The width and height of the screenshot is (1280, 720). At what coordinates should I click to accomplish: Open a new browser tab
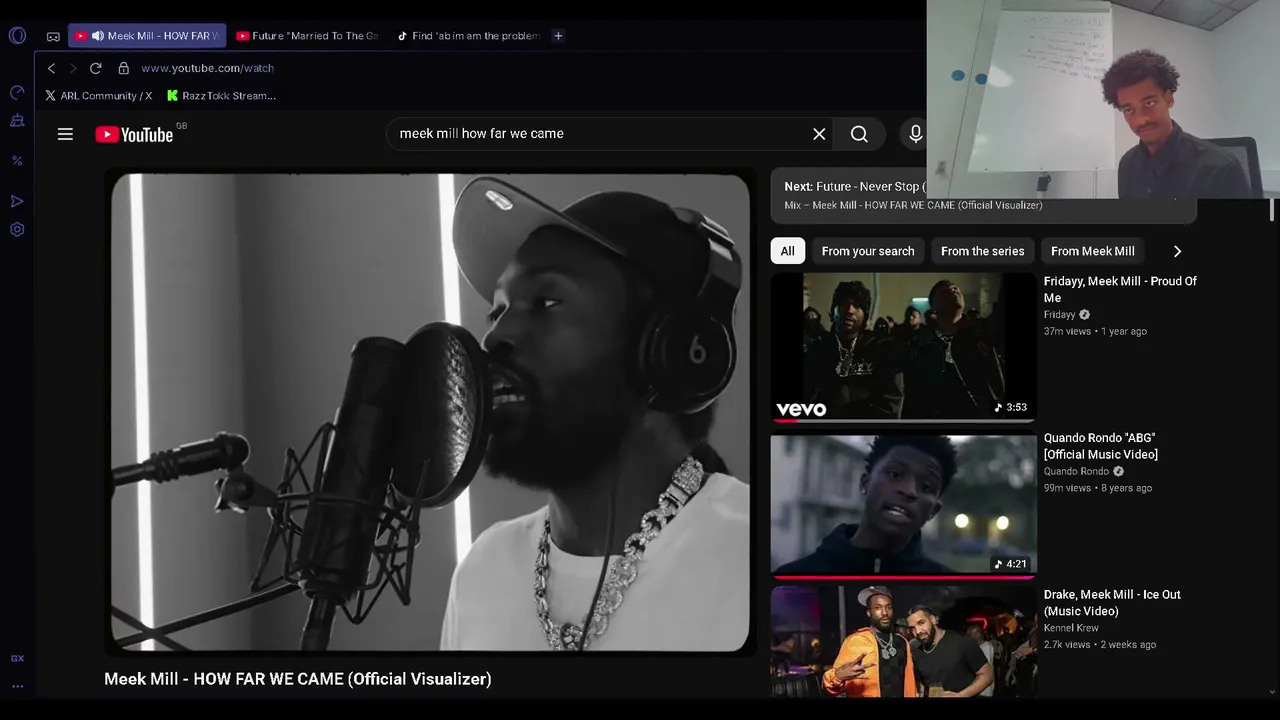tap(558, 36)
